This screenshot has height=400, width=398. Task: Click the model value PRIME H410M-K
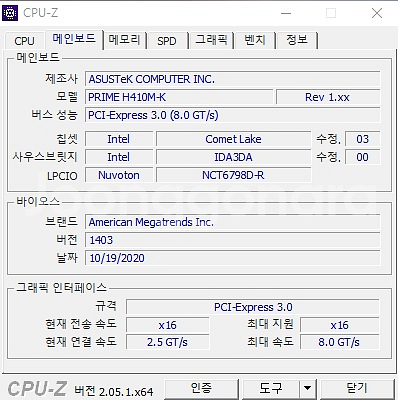[179, 97]
